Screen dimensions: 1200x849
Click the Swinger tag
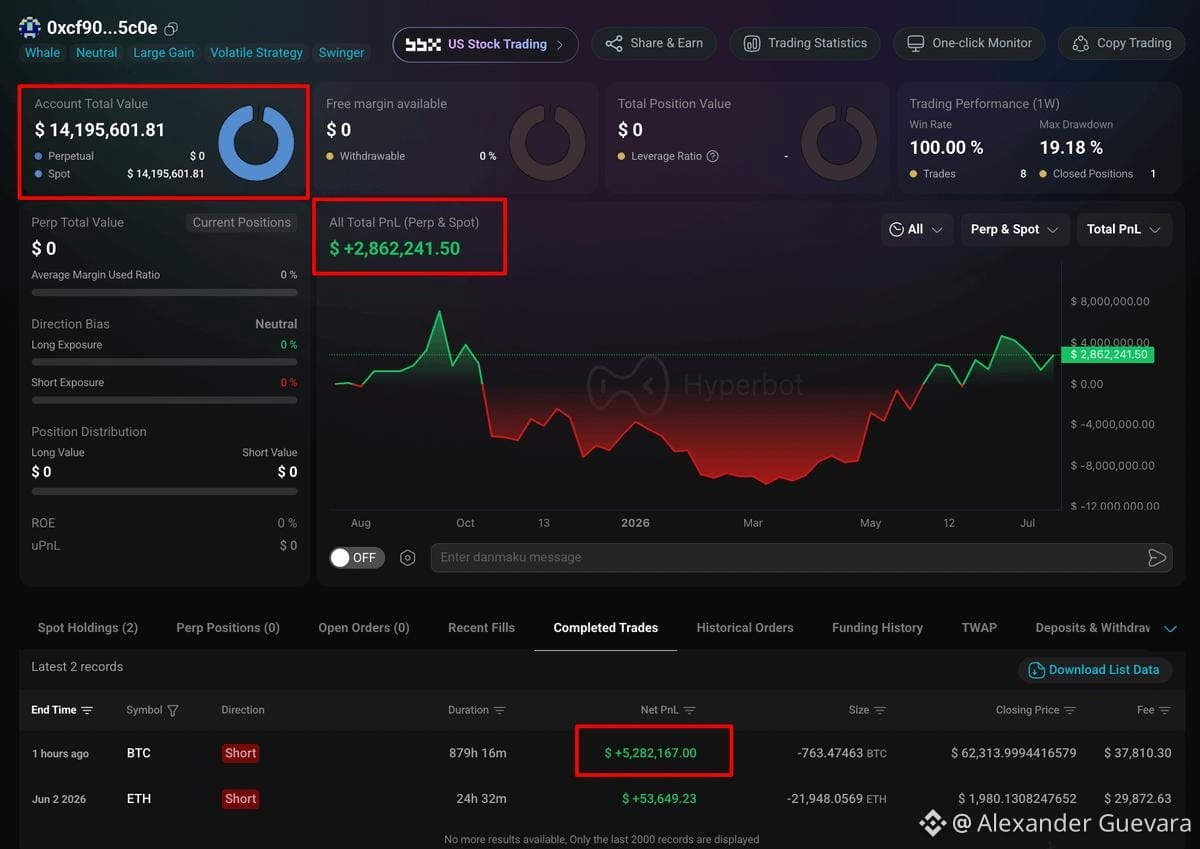click(x=341, y=53)
